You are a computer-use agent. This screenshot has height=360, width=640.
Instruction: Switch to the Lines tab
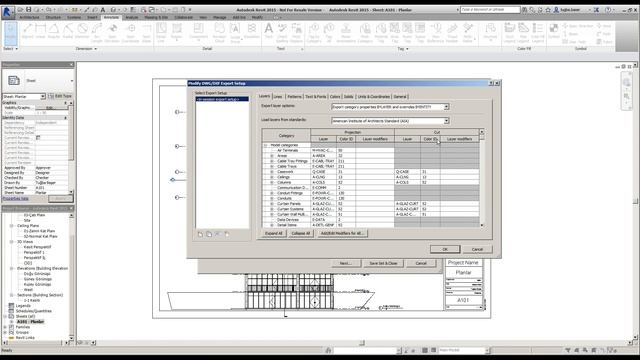[278, 97]
